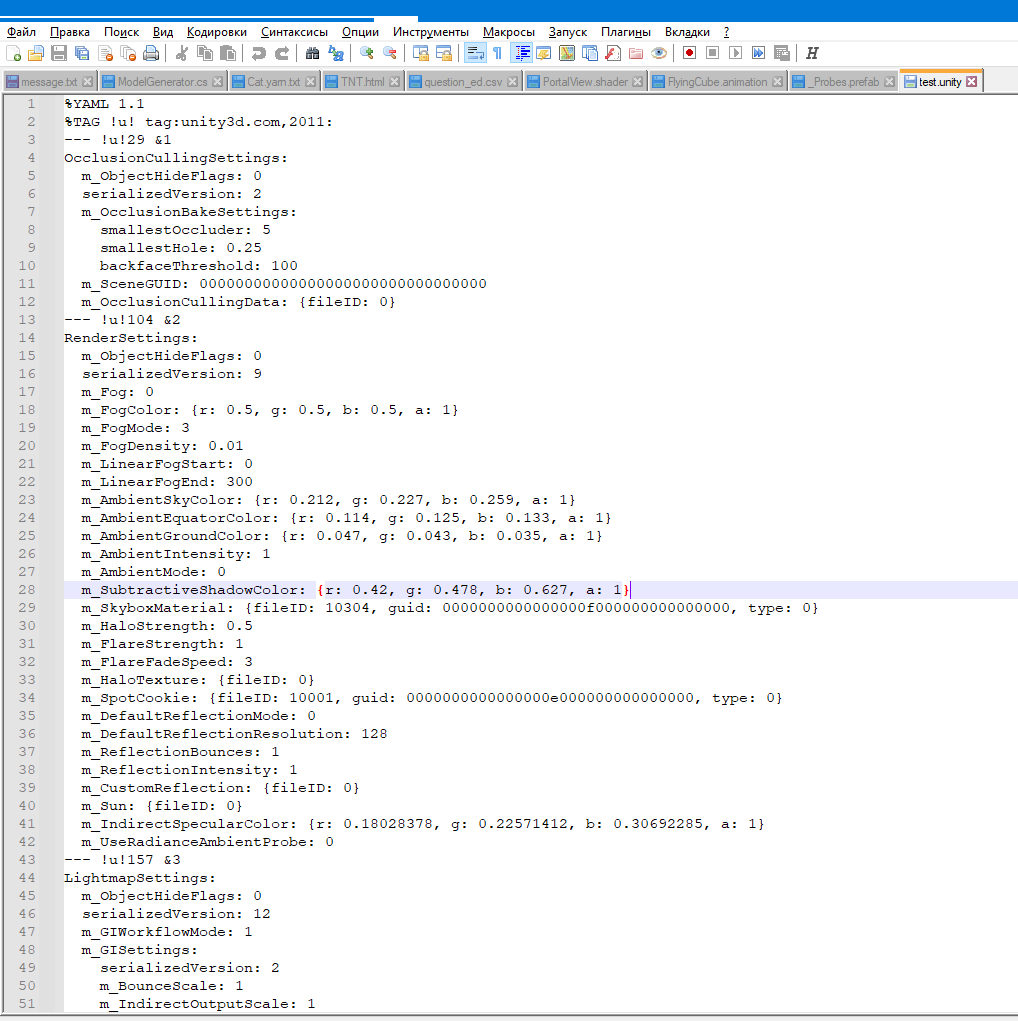The height and width of the screenshot is (1021, 1018).
Task: Create a new file with toolbar icon
Action: (x=13, y=53)
